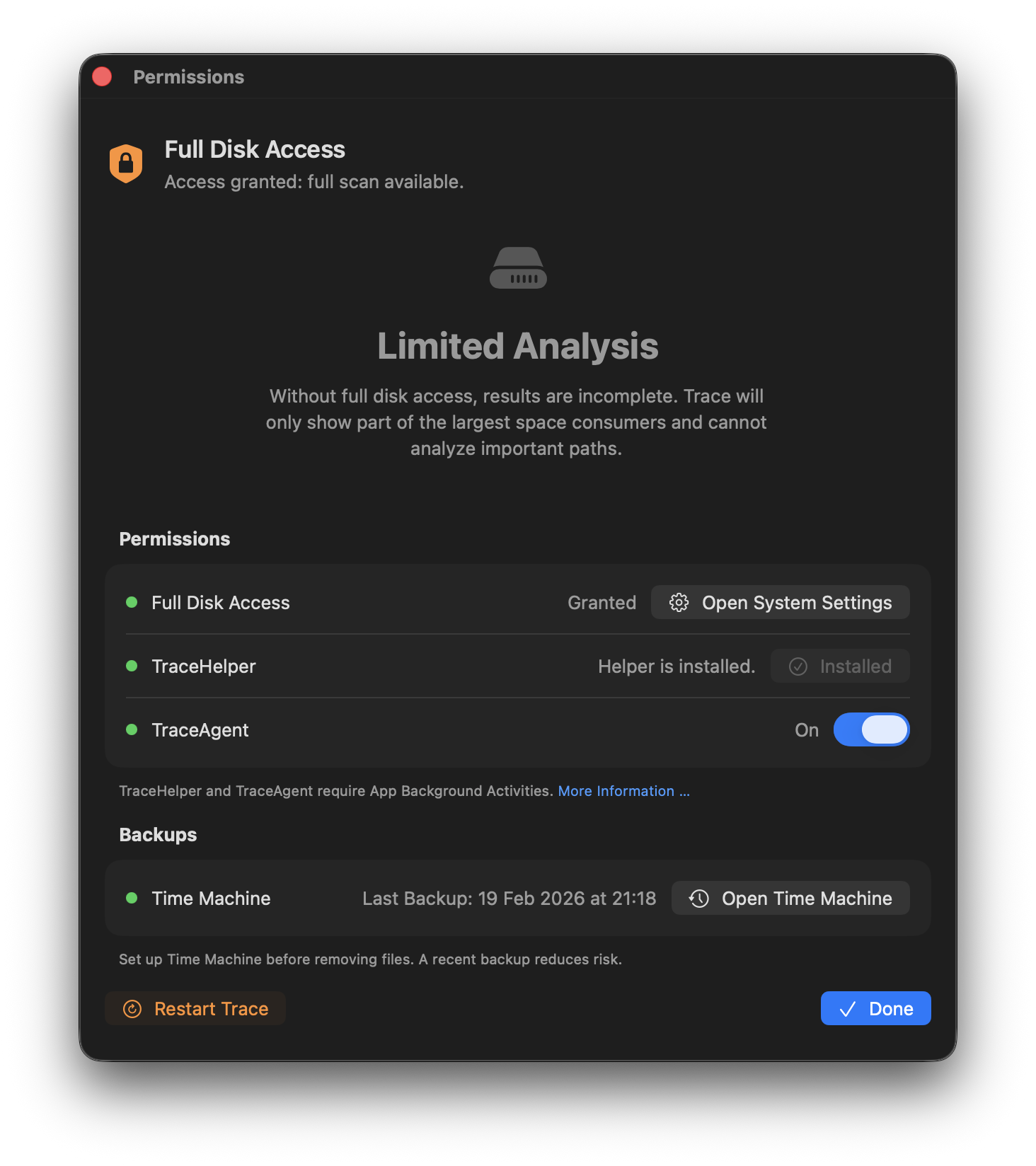
Task: Click the green status dot beside Full Disk Access
Action: 132,603
